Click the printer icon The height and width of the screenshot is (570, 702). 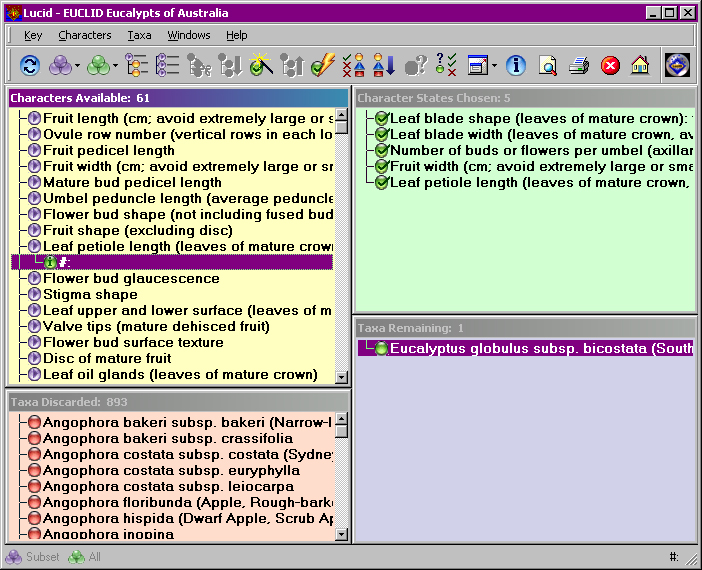coord(579,66)
